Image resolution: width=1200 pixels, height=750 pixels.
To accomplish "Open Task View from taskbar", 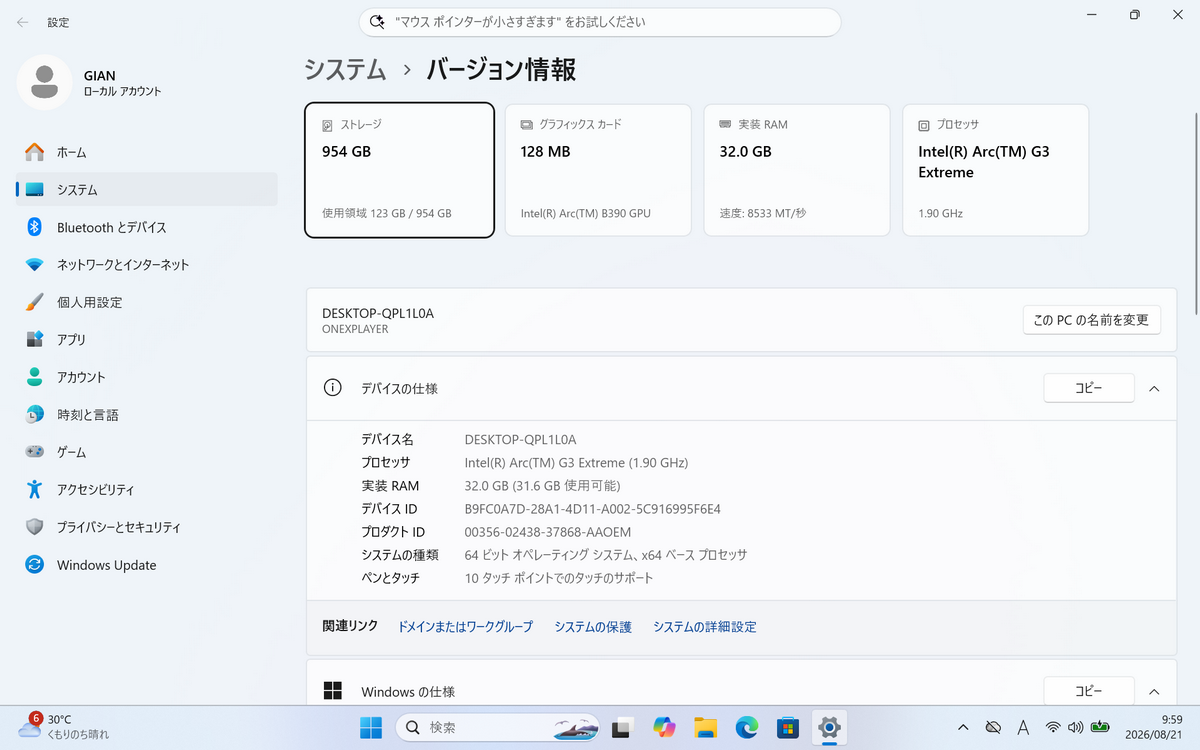I will pyautogui.click(x=624, y=727).
